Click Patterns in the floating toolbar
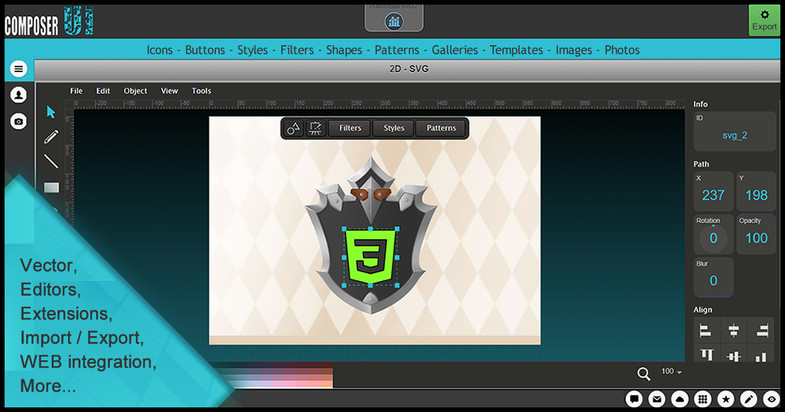 (x=441, y=128)
